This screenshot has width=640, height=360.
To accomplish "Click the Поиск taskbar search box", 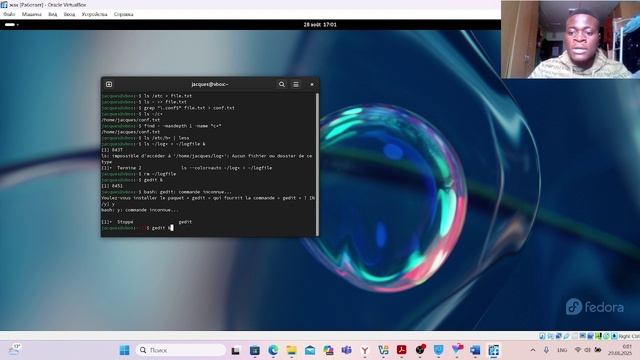I will (181, 350).
